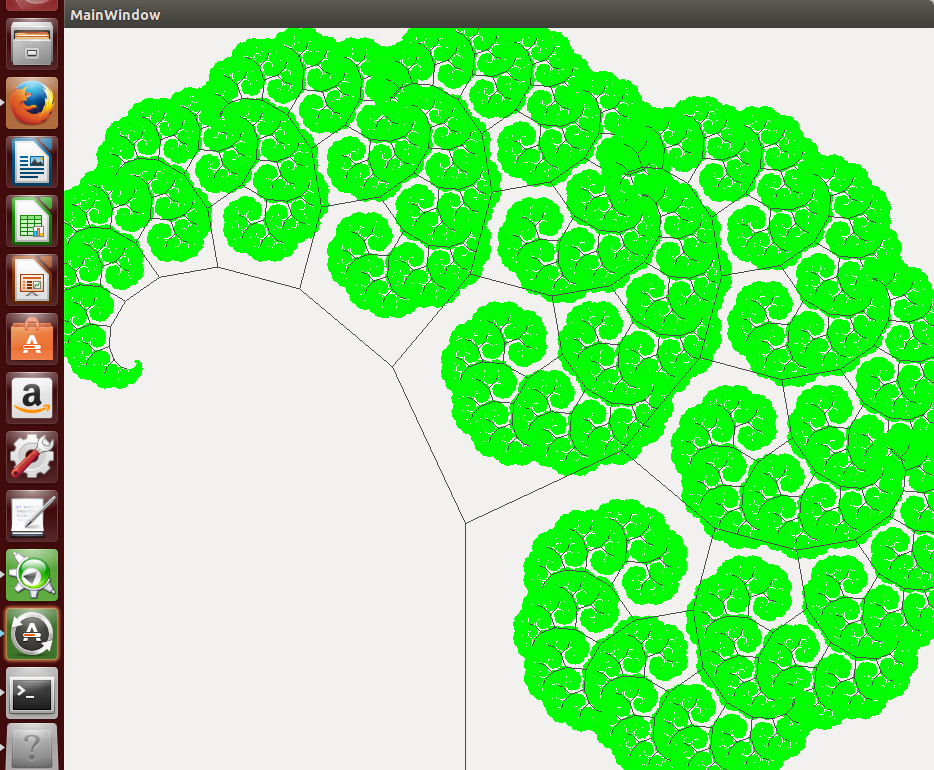Open LibreOffice Writer from the launcher
Viewport: 934px width, 770px height.
pyautogui.click(x=32, y=162)
